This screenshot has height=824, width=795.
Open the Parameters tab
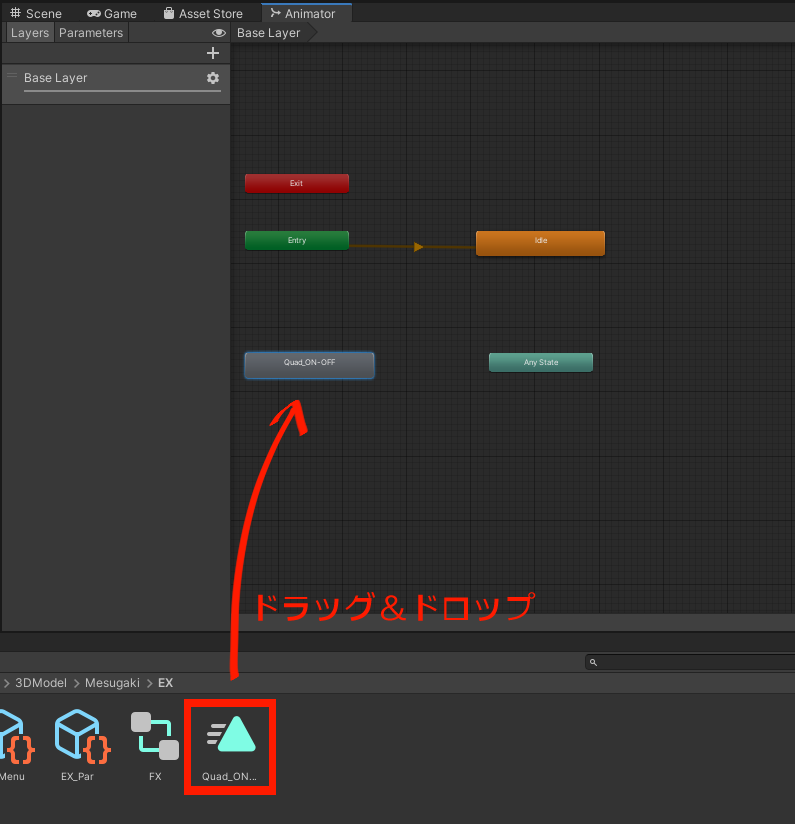[x=91, y=33]
